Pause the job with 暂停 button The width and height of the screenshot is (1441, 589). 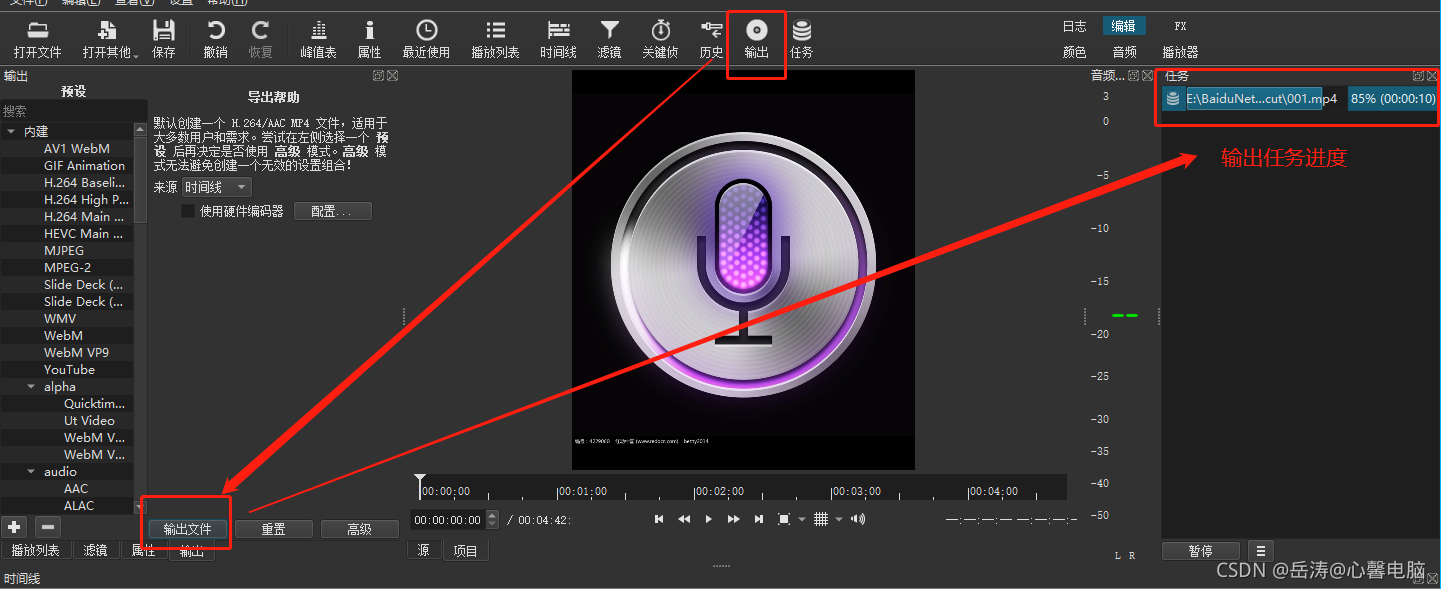point(1201,551)
